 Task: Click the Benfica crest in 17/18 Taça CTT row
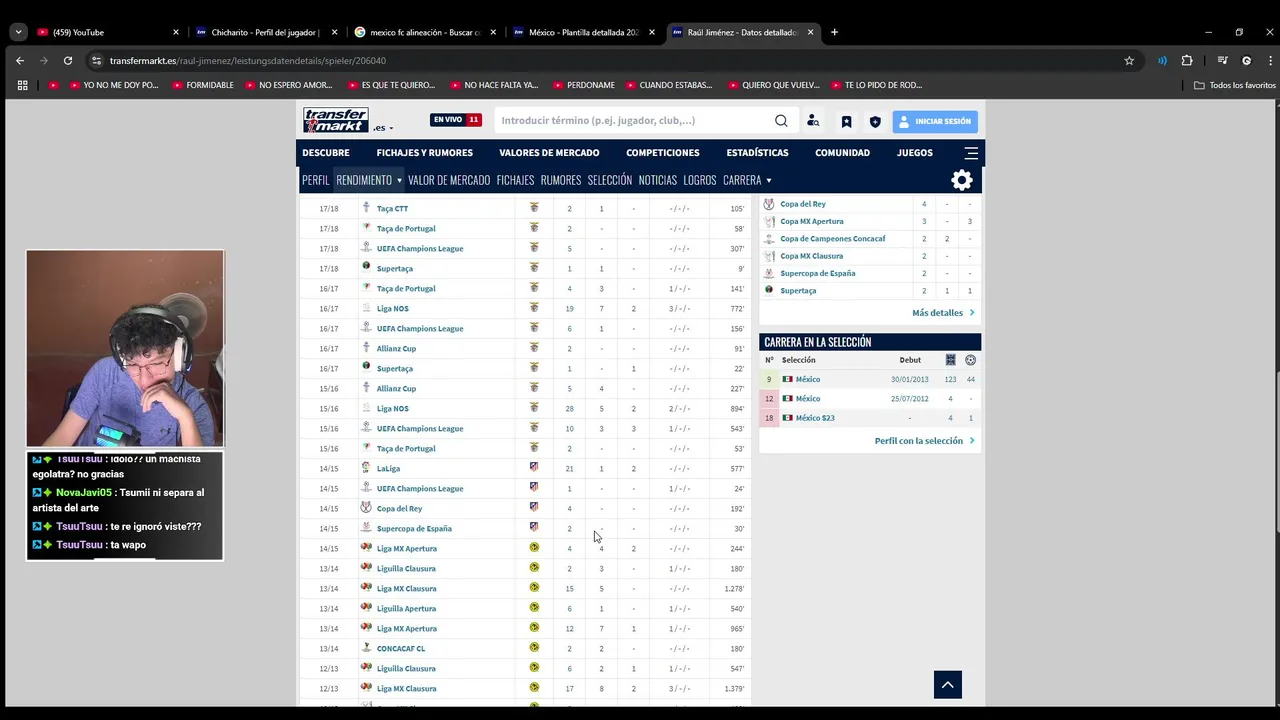point(534,208)
